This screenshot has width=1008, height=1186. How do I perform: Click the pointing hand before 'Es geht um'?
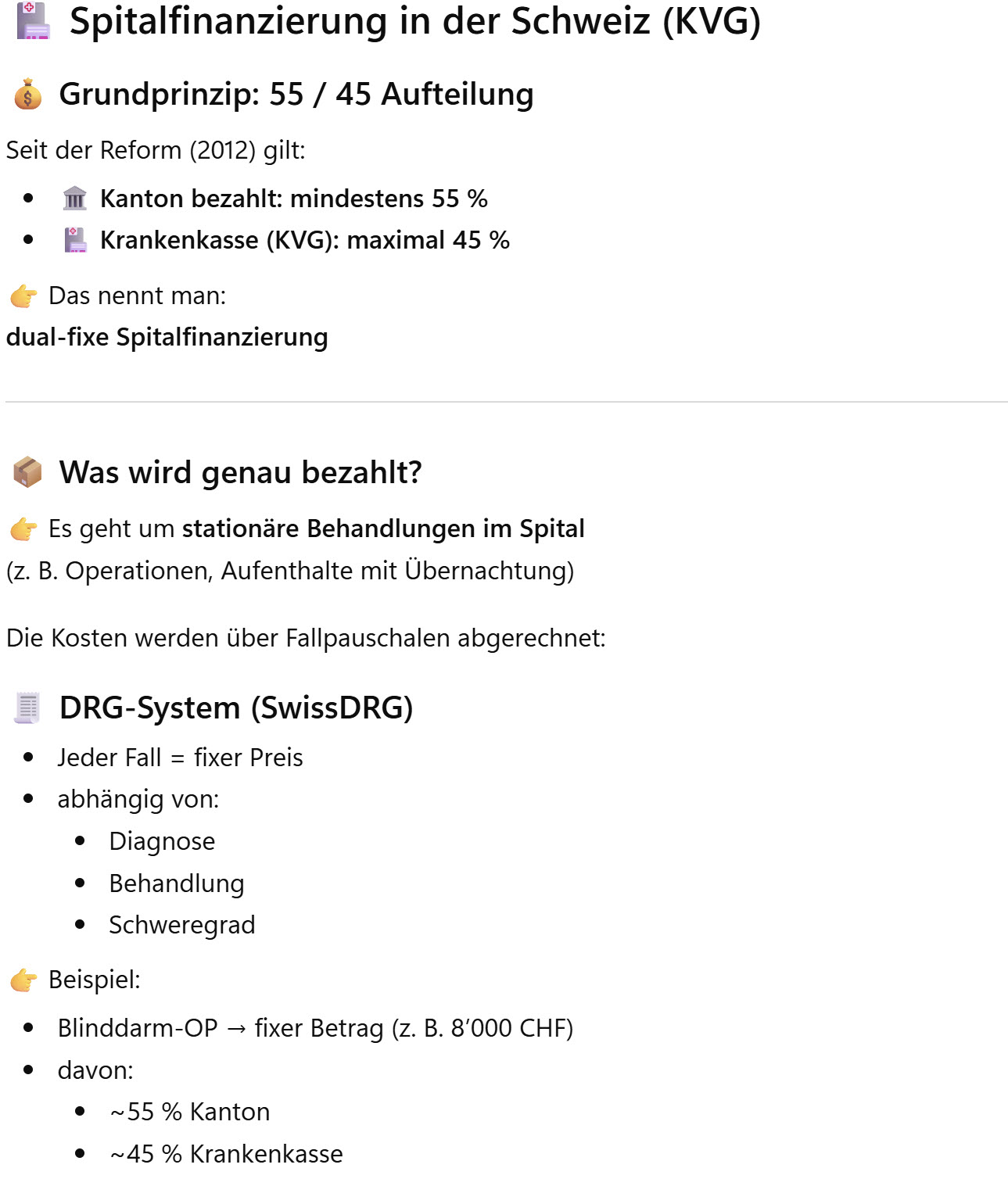23,529
